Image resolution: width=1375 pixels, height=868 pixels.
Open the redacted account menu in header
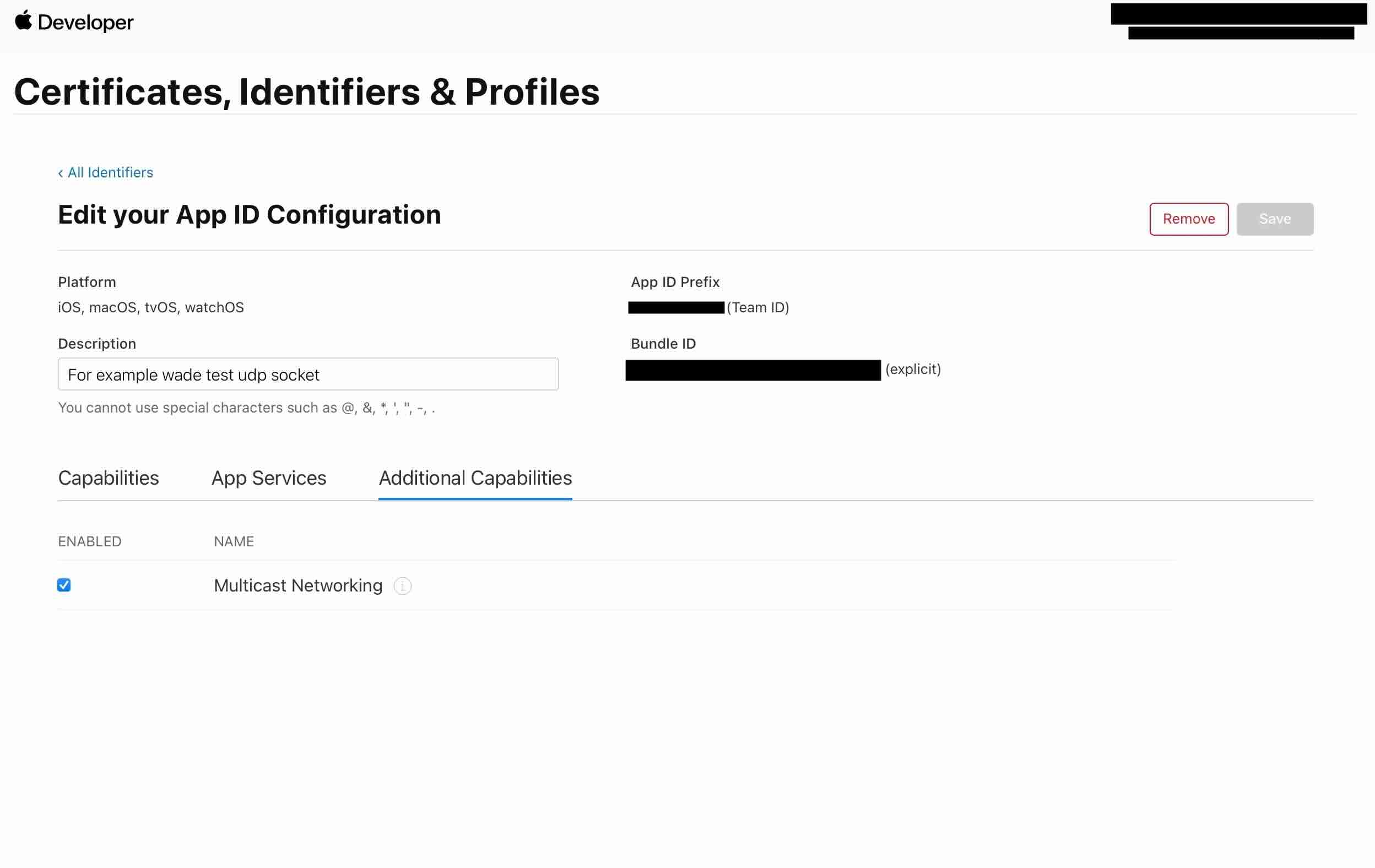(x=1238, y=21)
